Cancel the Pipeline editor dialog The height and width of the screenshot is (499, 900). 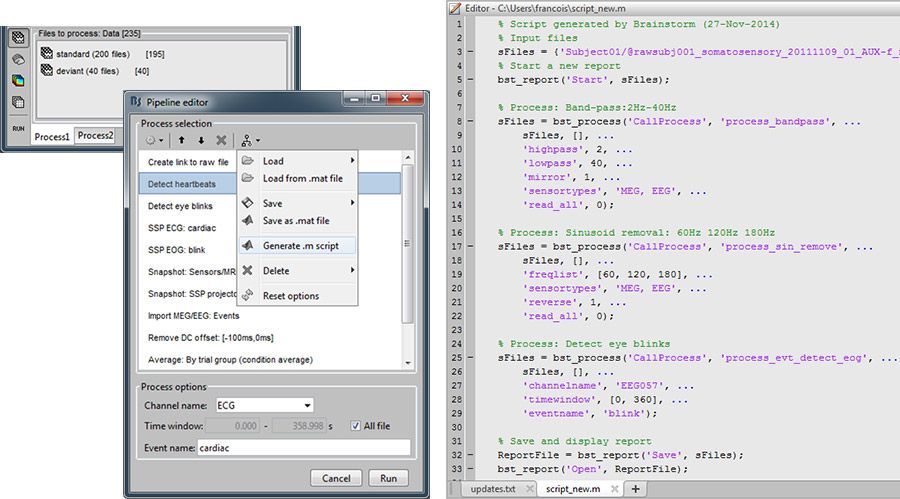(327, 478)
